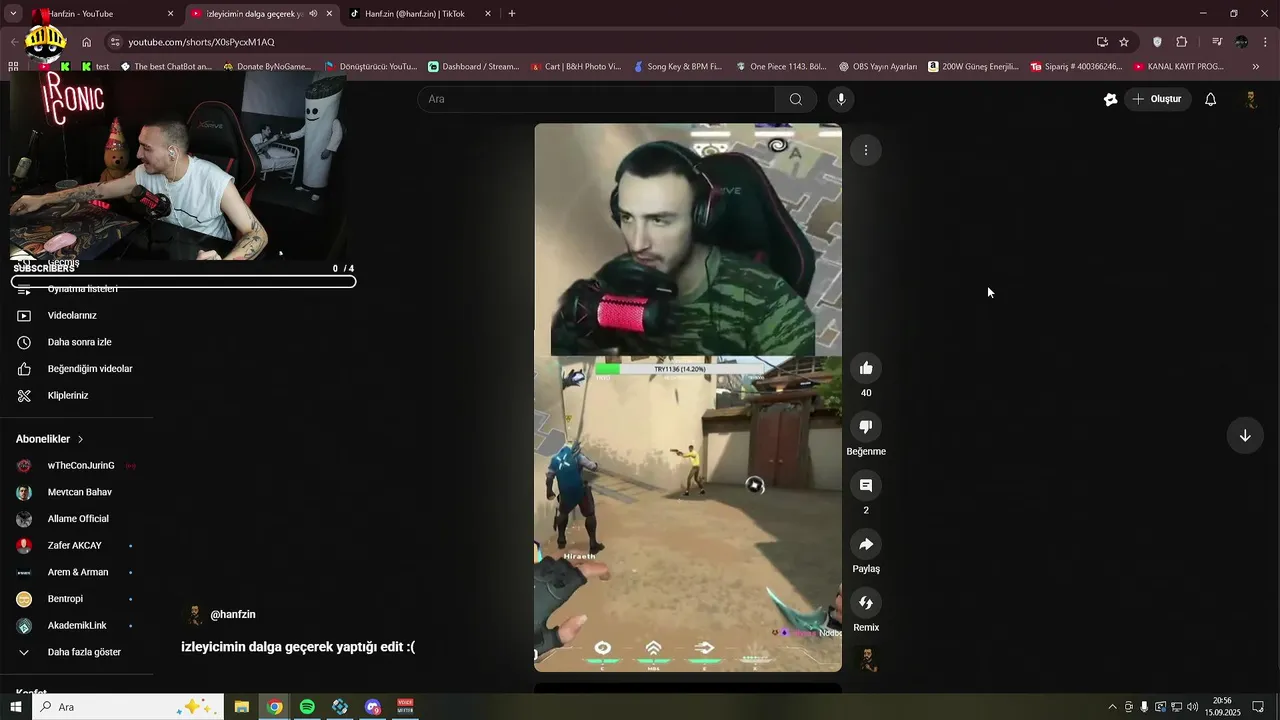
Task: Open channel avatar below Remix button
Action: 867,660
